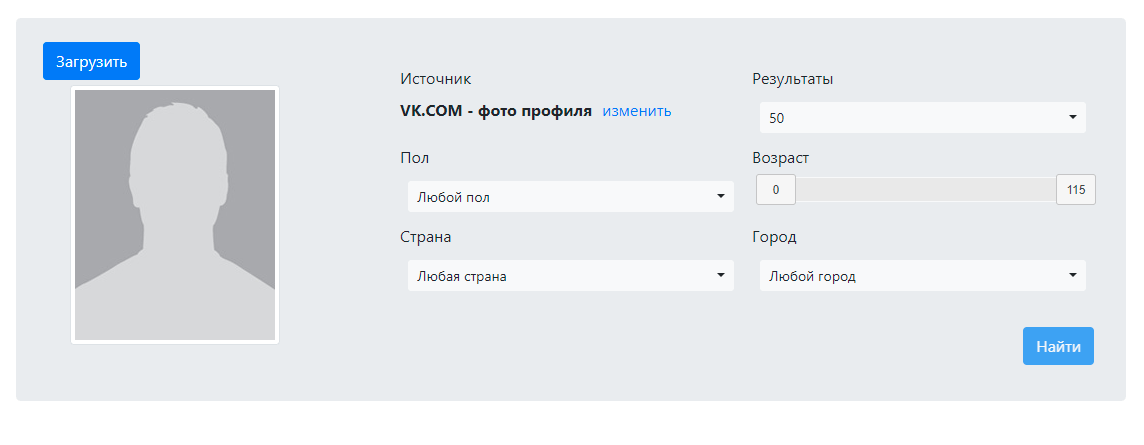The image size is (1144, 445).
Task: Click the maximum age handle showing 115
Action: tap(1076, 190)
